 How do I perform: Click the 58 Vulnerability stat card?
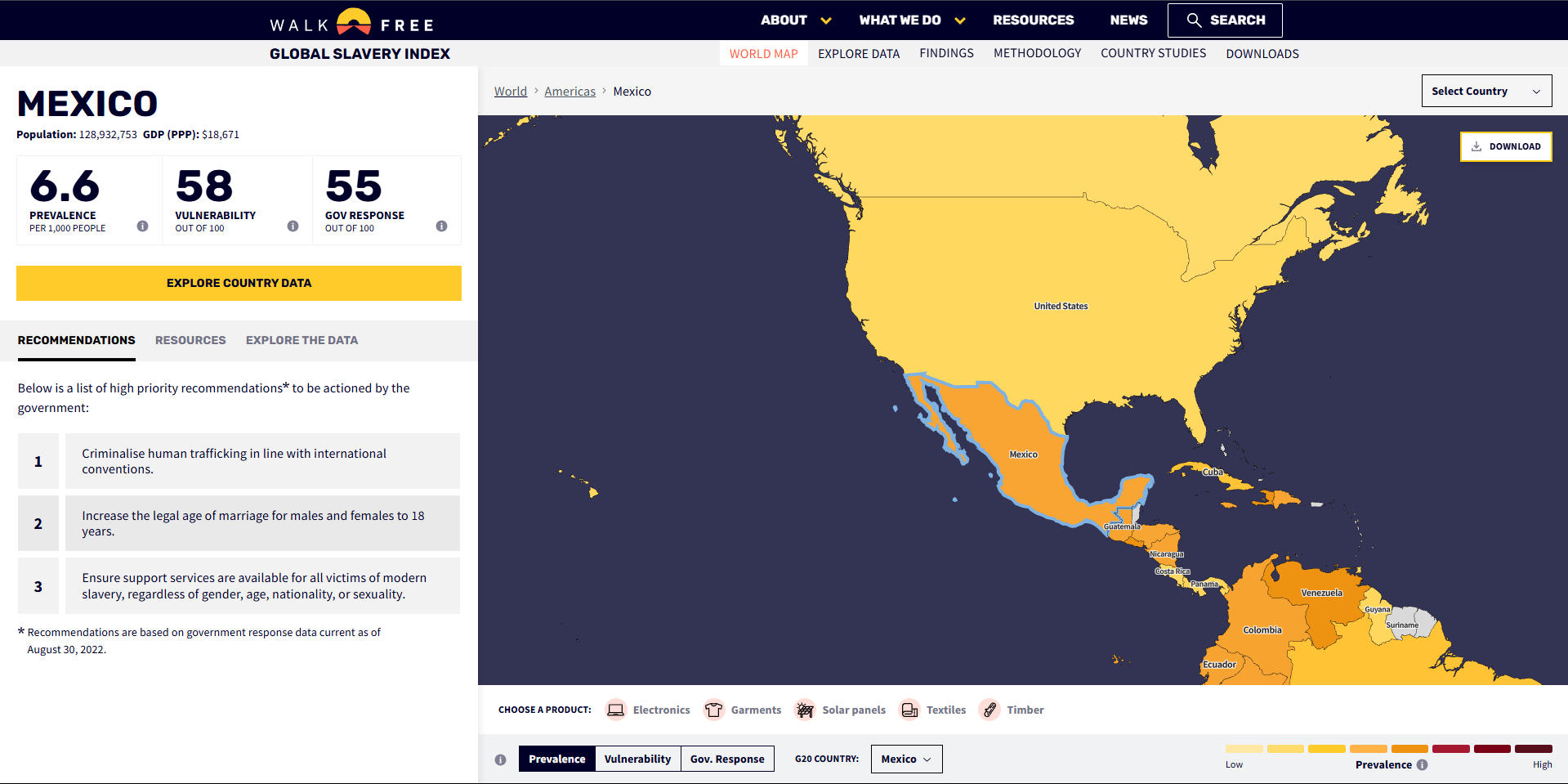tap(237, 200)
